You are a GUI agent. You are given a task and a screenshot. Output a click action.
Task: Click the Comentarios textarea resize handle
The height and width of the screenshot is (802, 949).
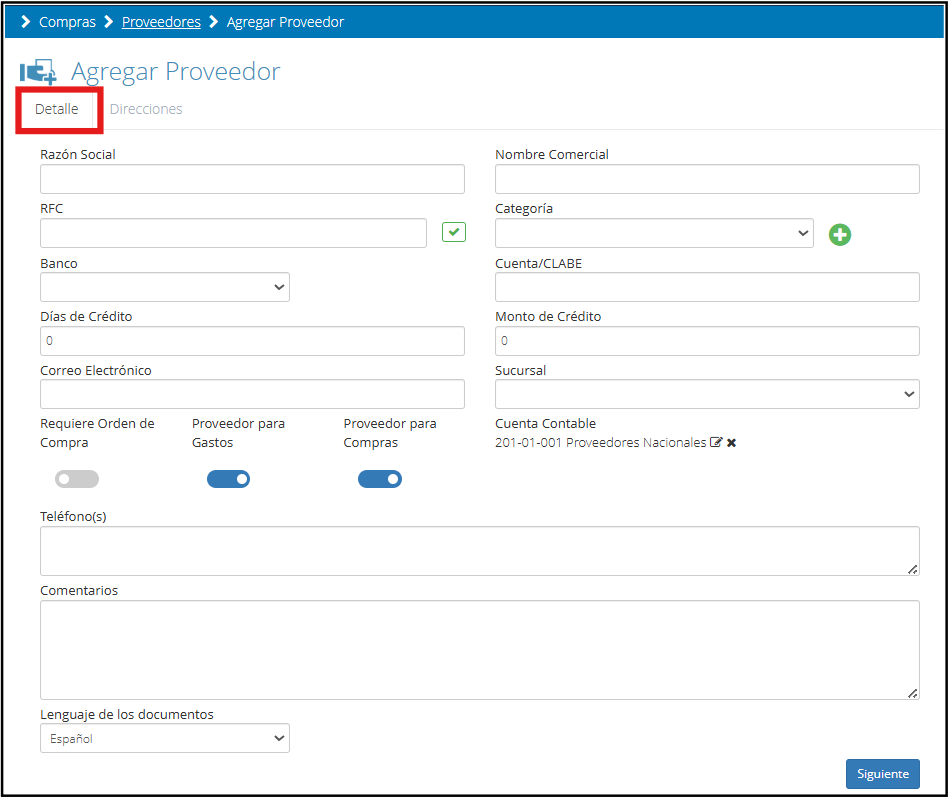click(913, 694)
